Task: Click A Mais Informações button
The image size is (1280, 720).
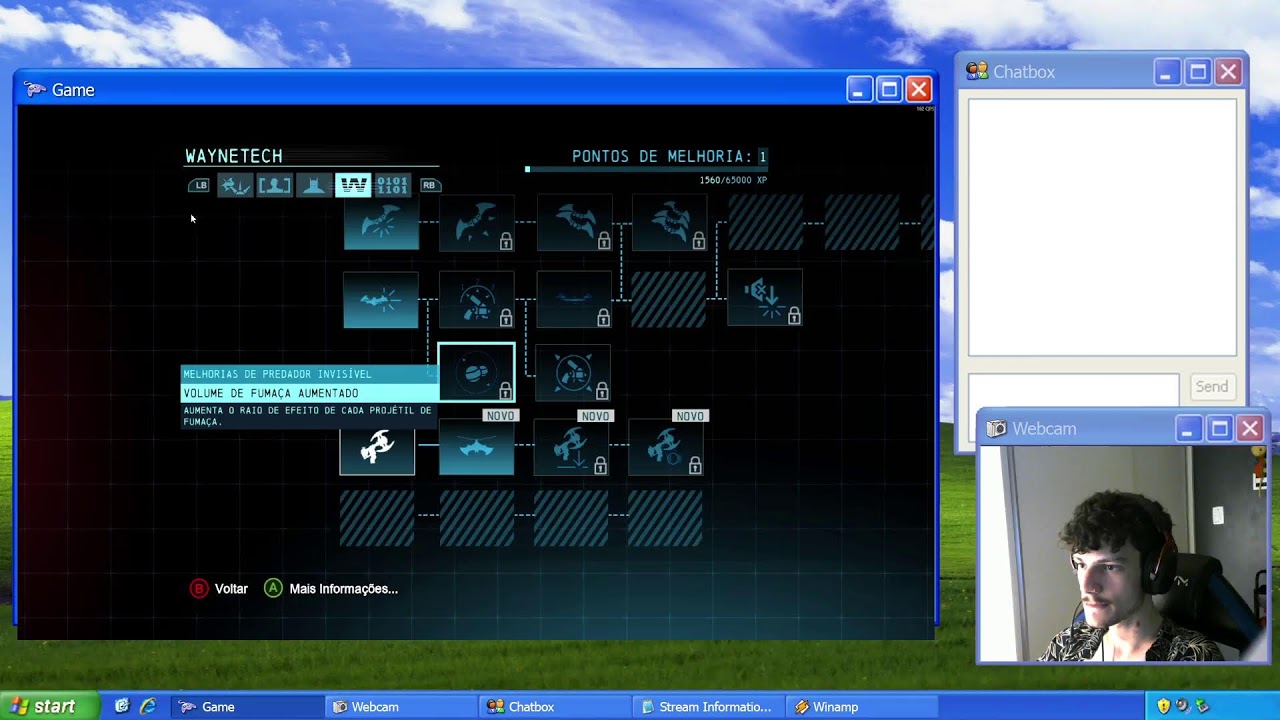Action: pos(331,589)
